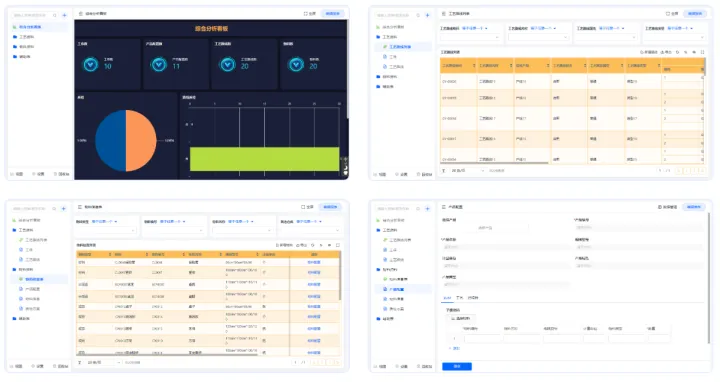Click the refresh icon above the link-column table

313,245
